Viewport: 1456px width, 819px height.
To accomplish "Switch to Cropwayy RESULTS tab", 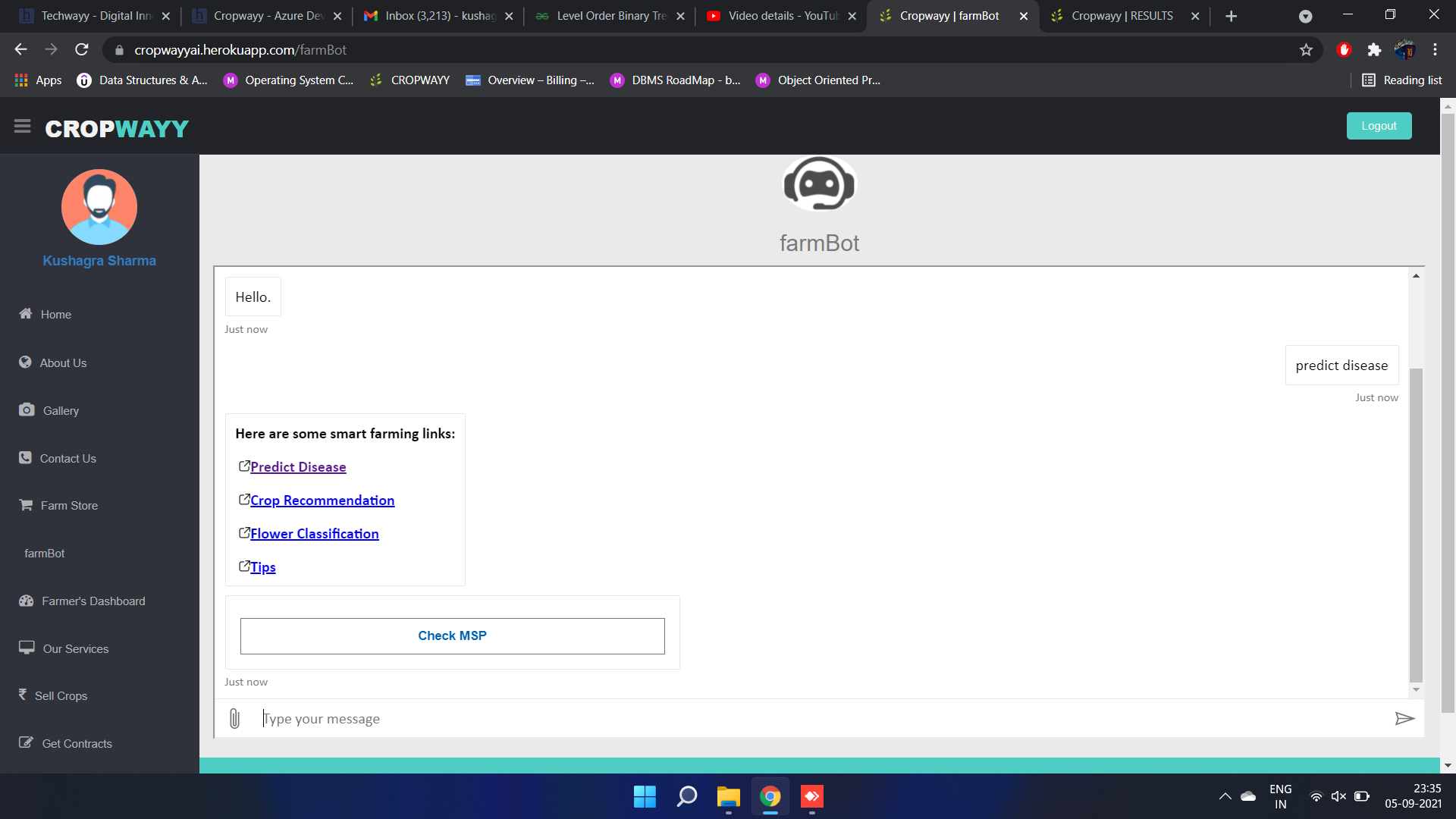I will point(1122,16).
